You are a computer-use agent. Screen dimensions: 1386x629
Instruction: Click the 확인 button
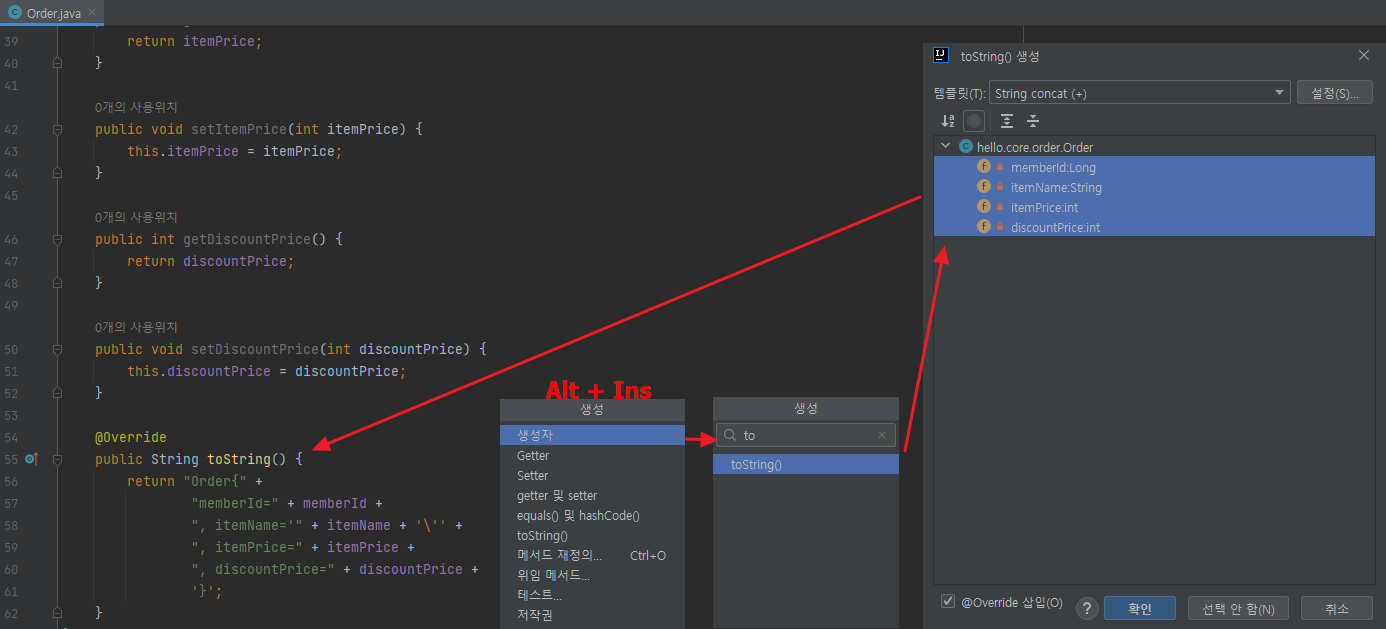click(x=1139, y=609)
